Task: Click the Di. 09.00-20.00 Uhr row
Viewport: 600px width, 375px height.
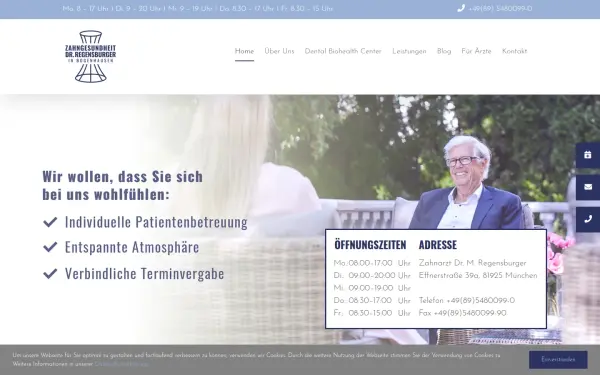Action: pyautogui.click(x=372, y=276)
